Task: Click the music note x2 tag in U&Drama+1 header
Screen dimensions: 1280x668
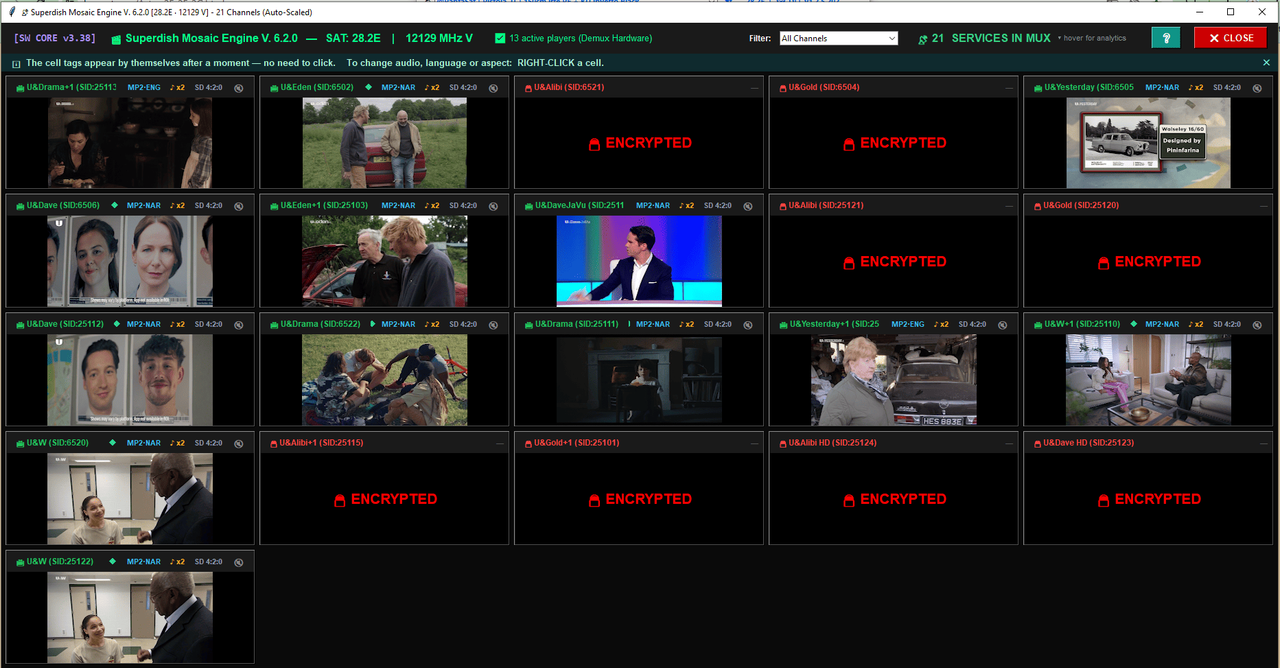Action: coord(177,88)
